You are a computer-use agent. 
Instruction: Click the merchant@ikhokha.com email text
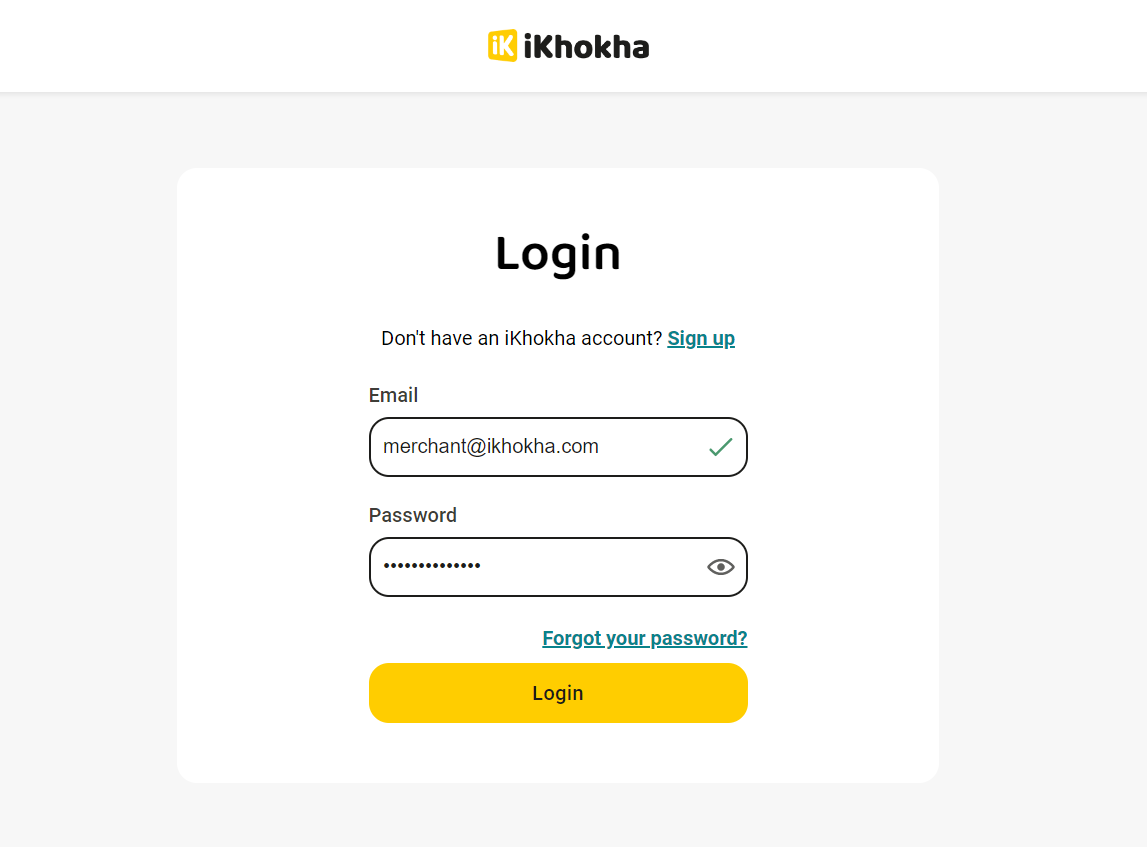[490, 447]
